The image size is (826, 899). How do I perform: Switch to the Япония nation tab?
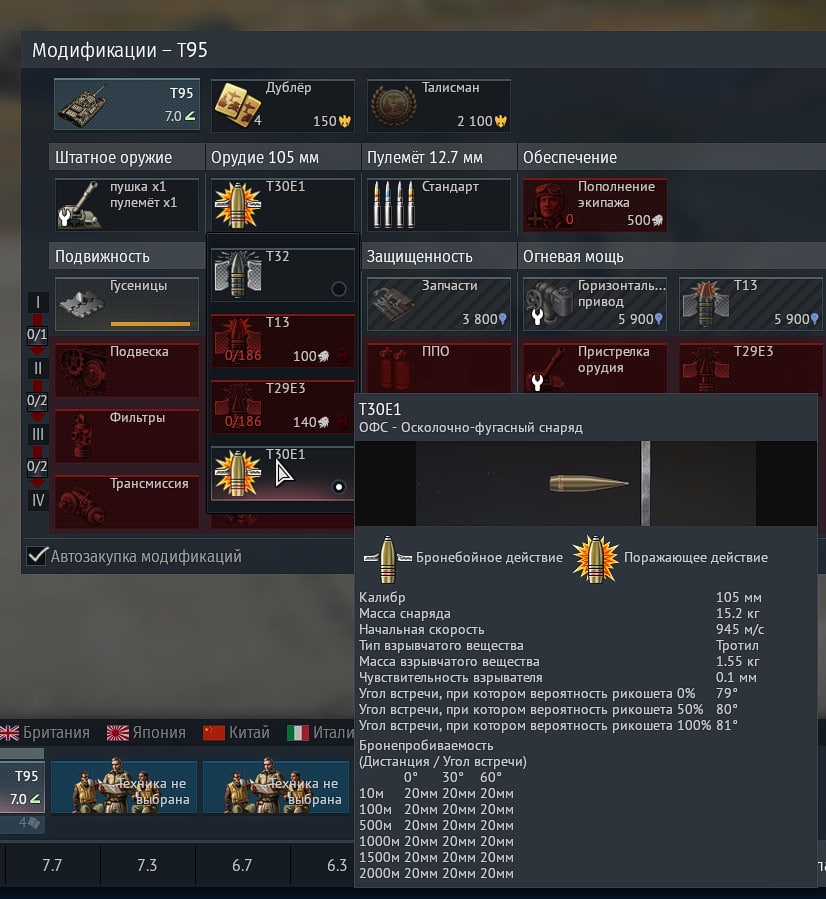[146, 732]
